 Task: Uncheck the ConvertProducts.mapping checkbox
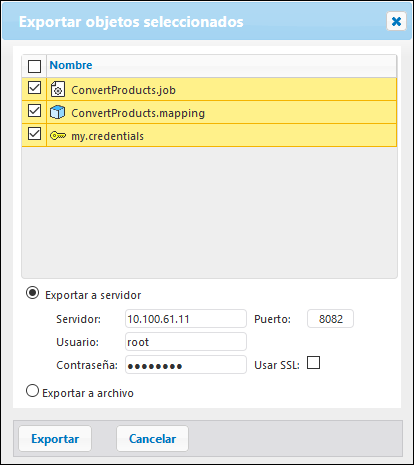[x=34, y=111]
